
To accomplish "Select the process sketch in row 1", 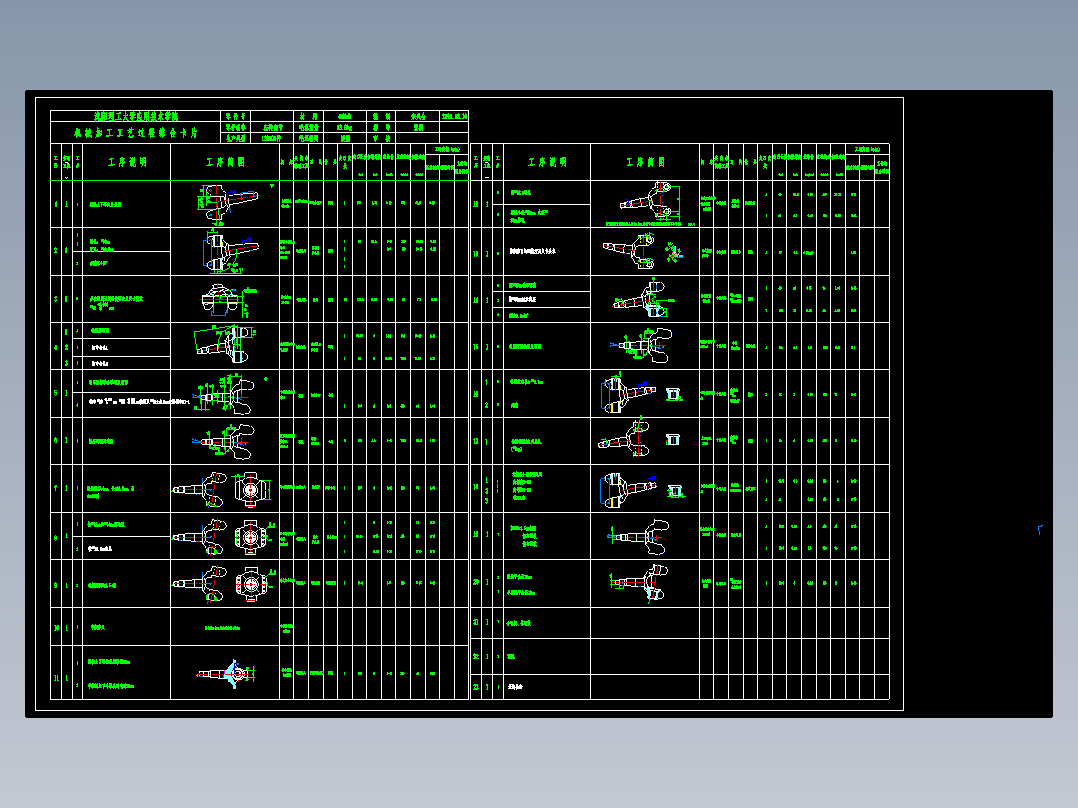I will click(x=228, y=203).
